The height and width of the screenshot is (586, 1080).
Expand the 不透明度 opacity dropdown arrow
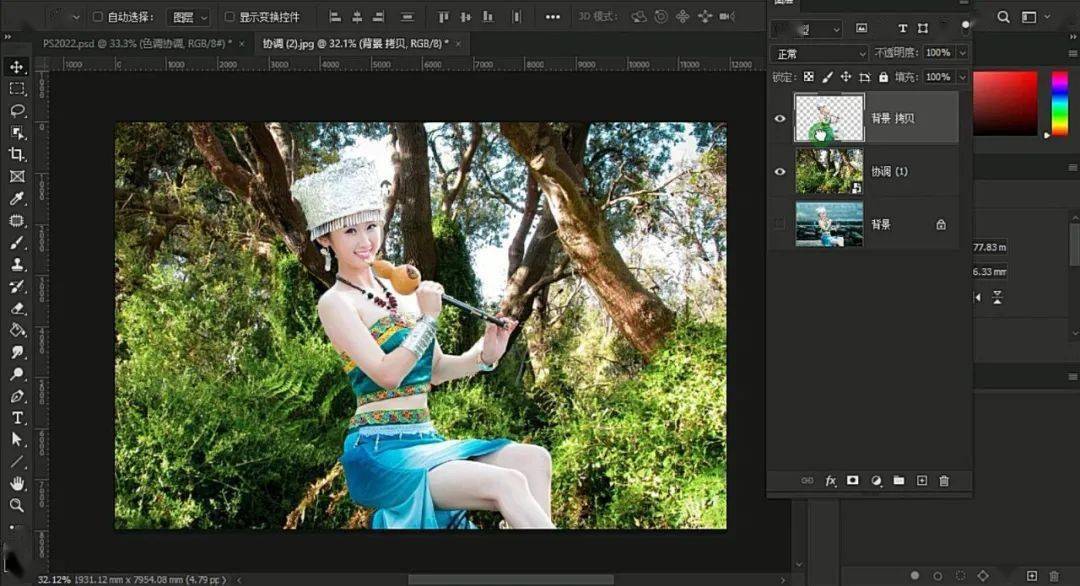(963, 53)
